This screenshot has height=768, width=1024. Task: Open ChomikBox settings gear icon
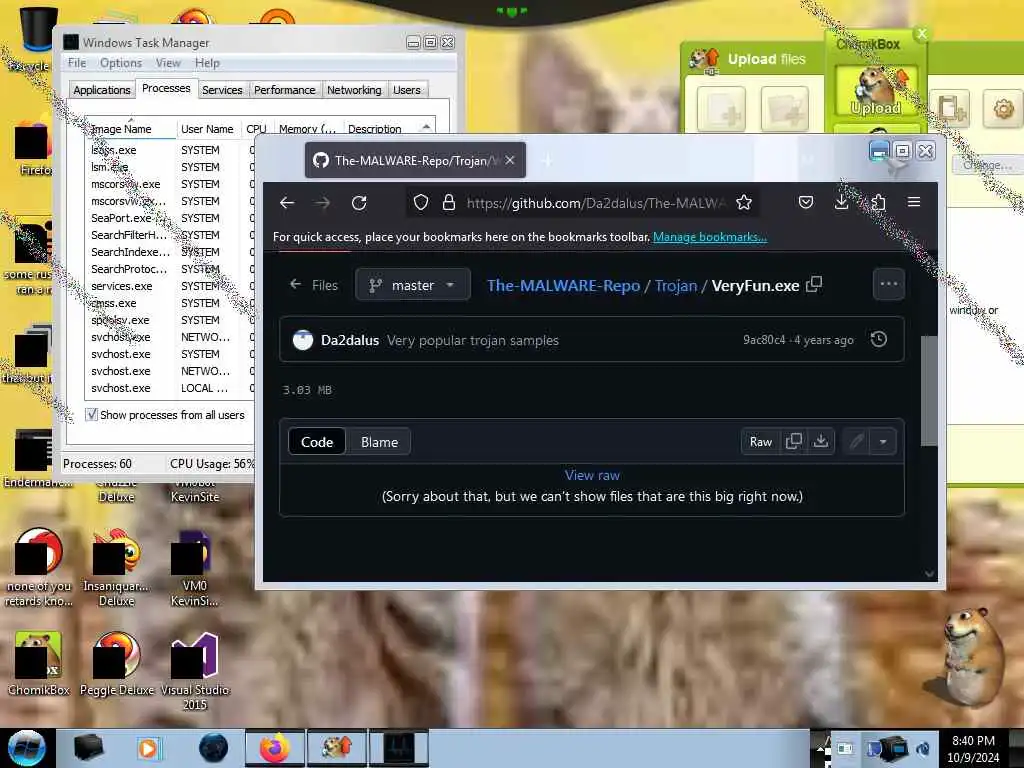1003,108
